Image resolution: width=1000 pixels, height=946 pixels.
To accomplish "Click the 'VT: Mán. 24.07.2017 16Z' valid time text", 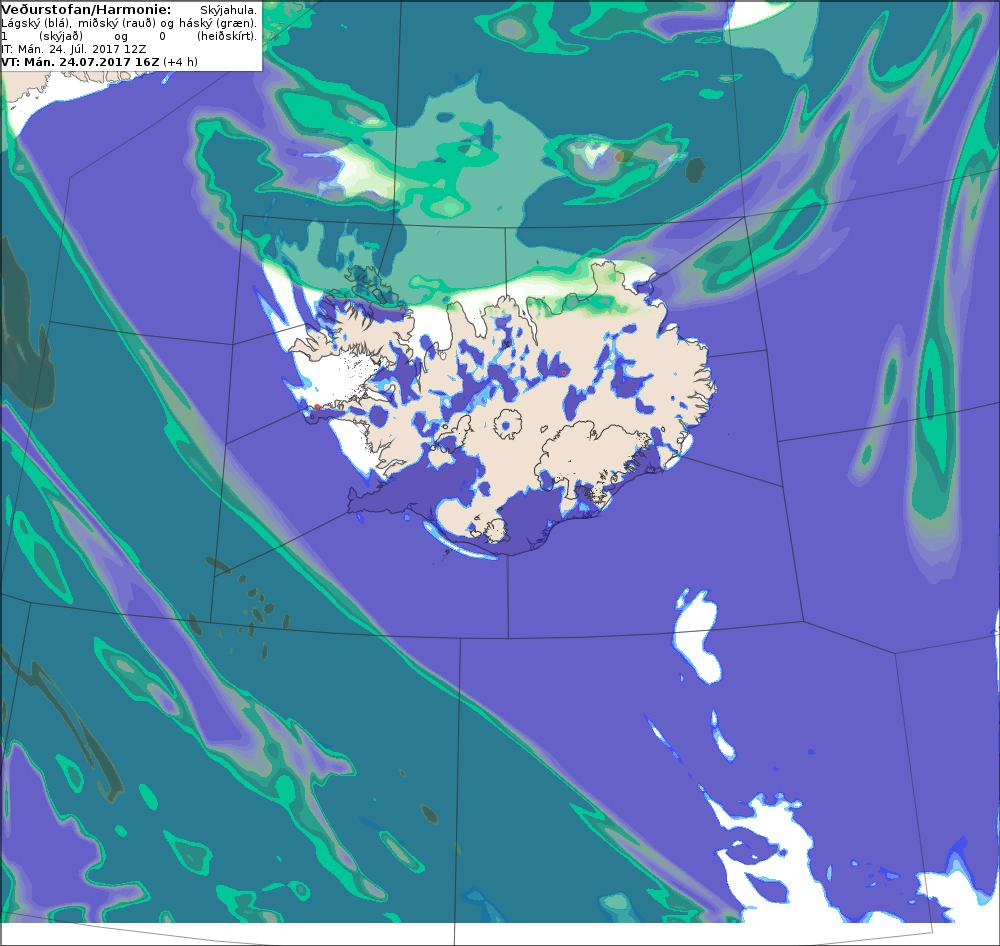I will 81,62.
